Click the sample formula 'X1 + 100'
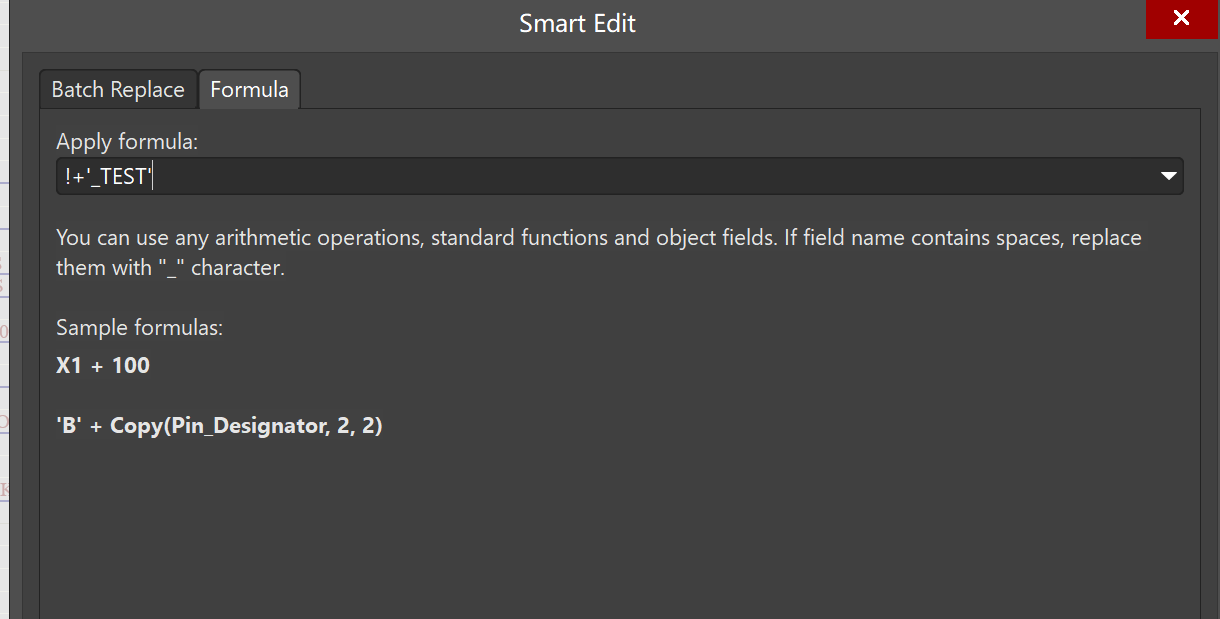The image size is (1220, 619). [x=103, y=366]
